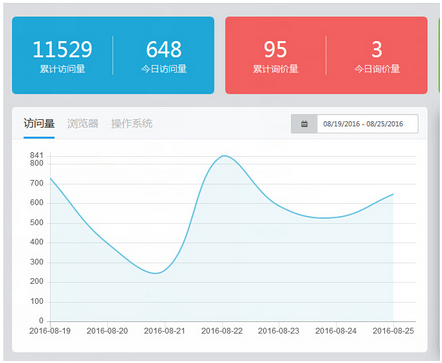Click the 100 y-axis label
The height and width of the screenshot is (363, 442).
37,301
